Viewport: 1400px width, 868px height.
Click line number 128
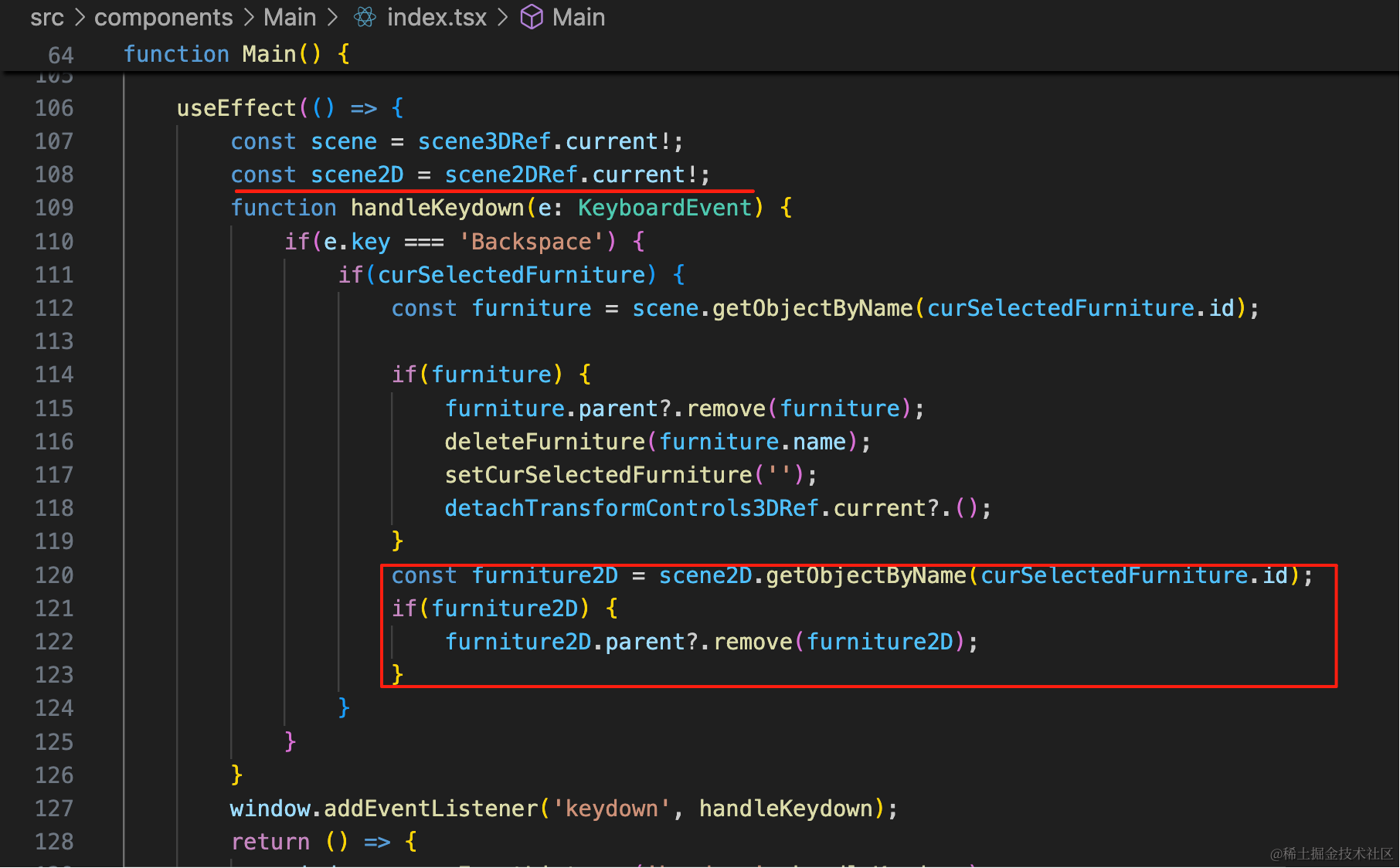tap(54, 842)
